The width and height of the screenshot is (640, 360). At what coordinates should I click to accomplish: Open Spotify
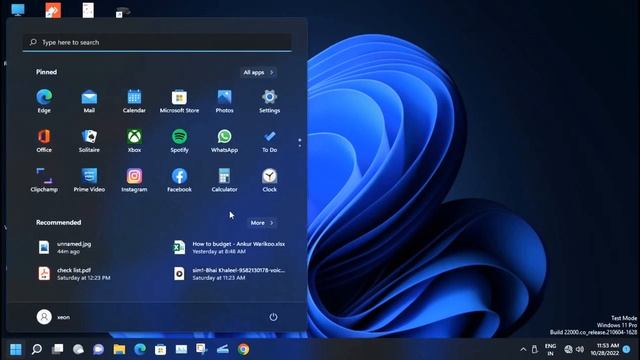click(x=179, y=141)
